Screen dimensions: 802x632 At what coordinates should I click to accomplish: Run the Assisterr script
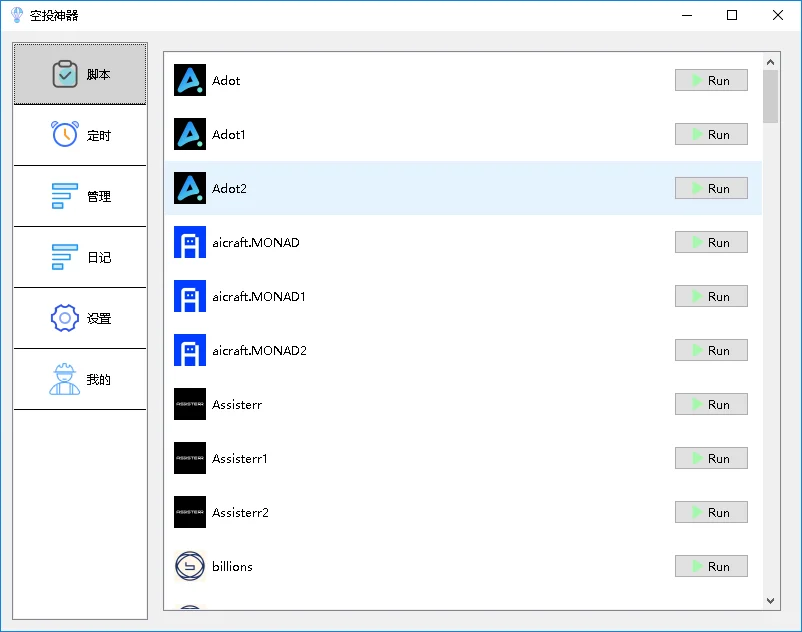[x=711, y=404]
